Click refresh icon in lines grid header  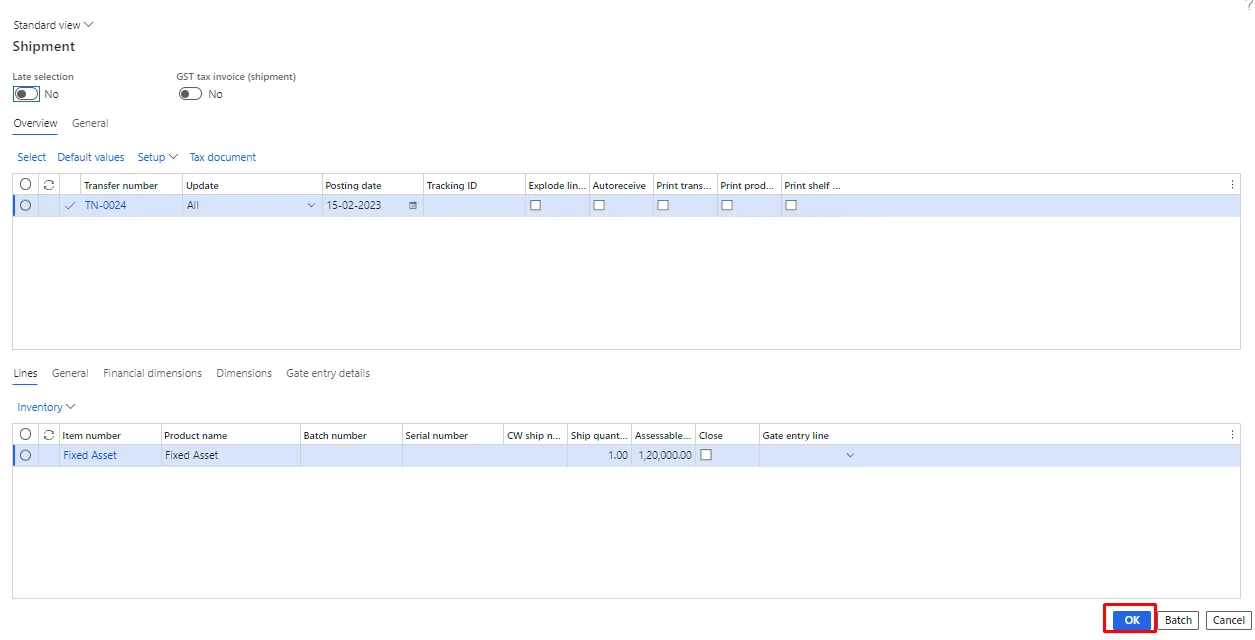click(49, 435)
